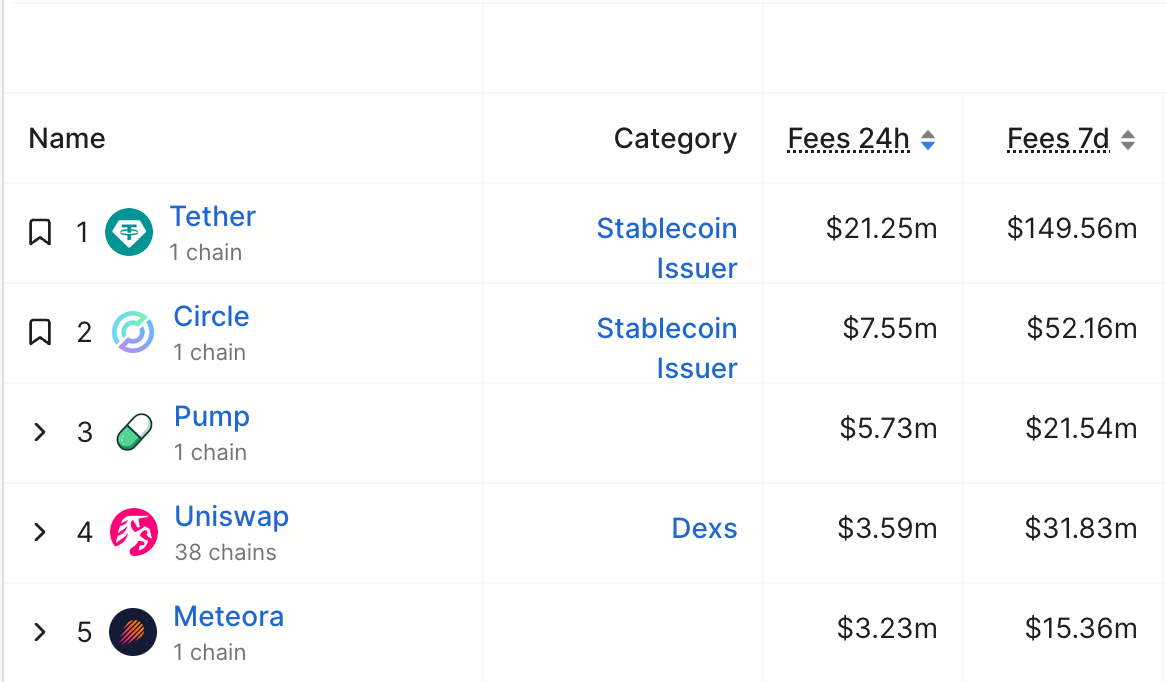Open the Tether protocol link
Image resolution: width=1166 pixels, height=682 pixels.
[213, 216]
